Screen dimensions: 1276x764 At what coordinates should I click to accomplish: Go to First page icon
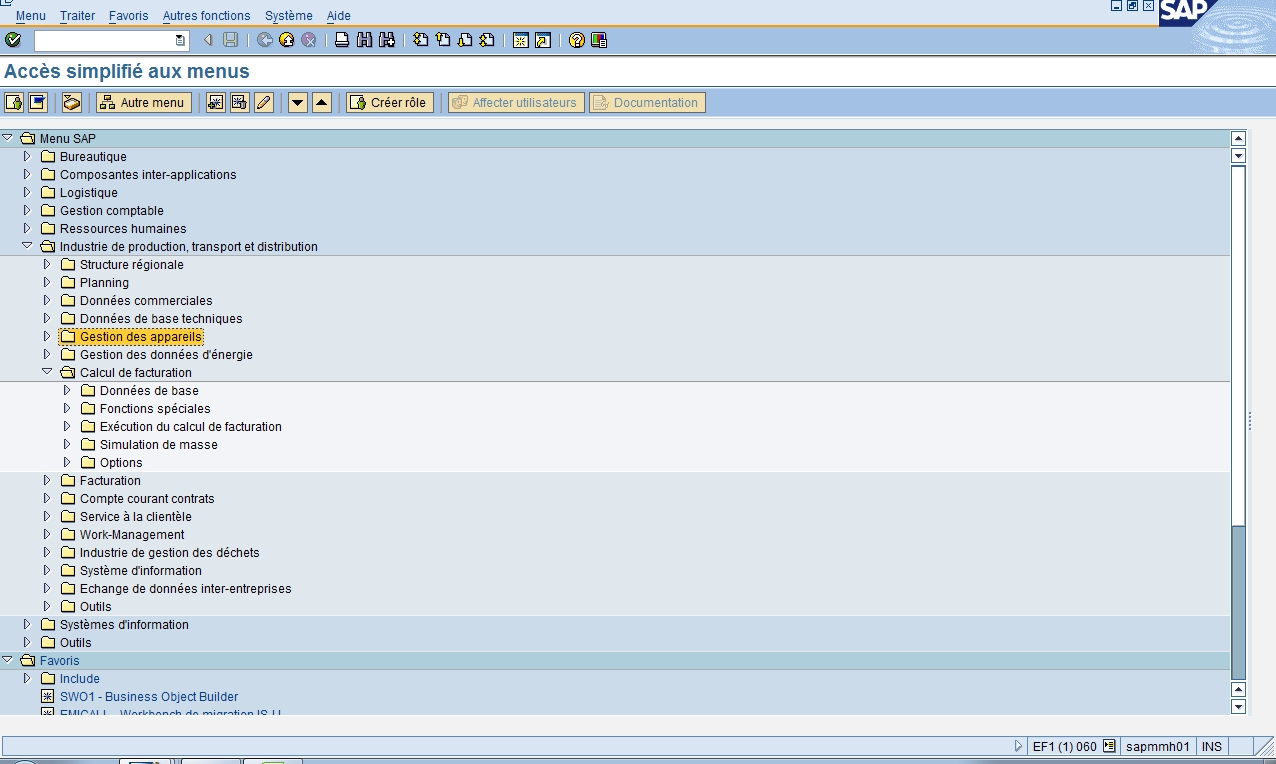pos(421,40)
